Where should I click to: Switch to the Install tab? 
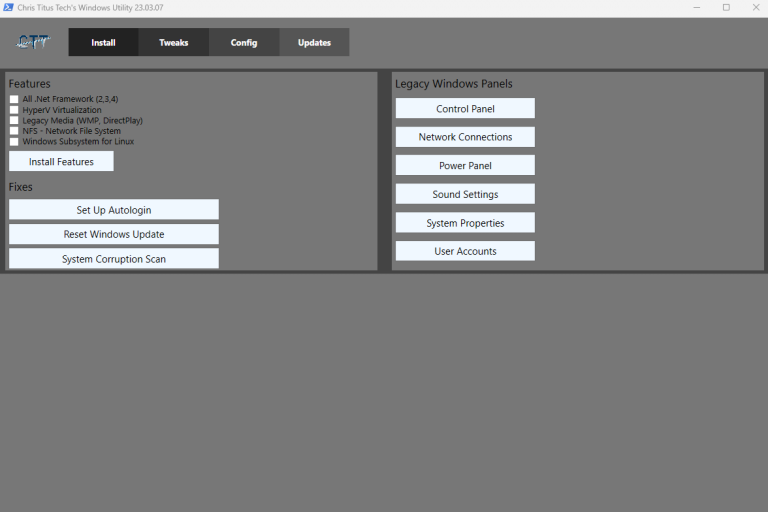click(103, 43)
